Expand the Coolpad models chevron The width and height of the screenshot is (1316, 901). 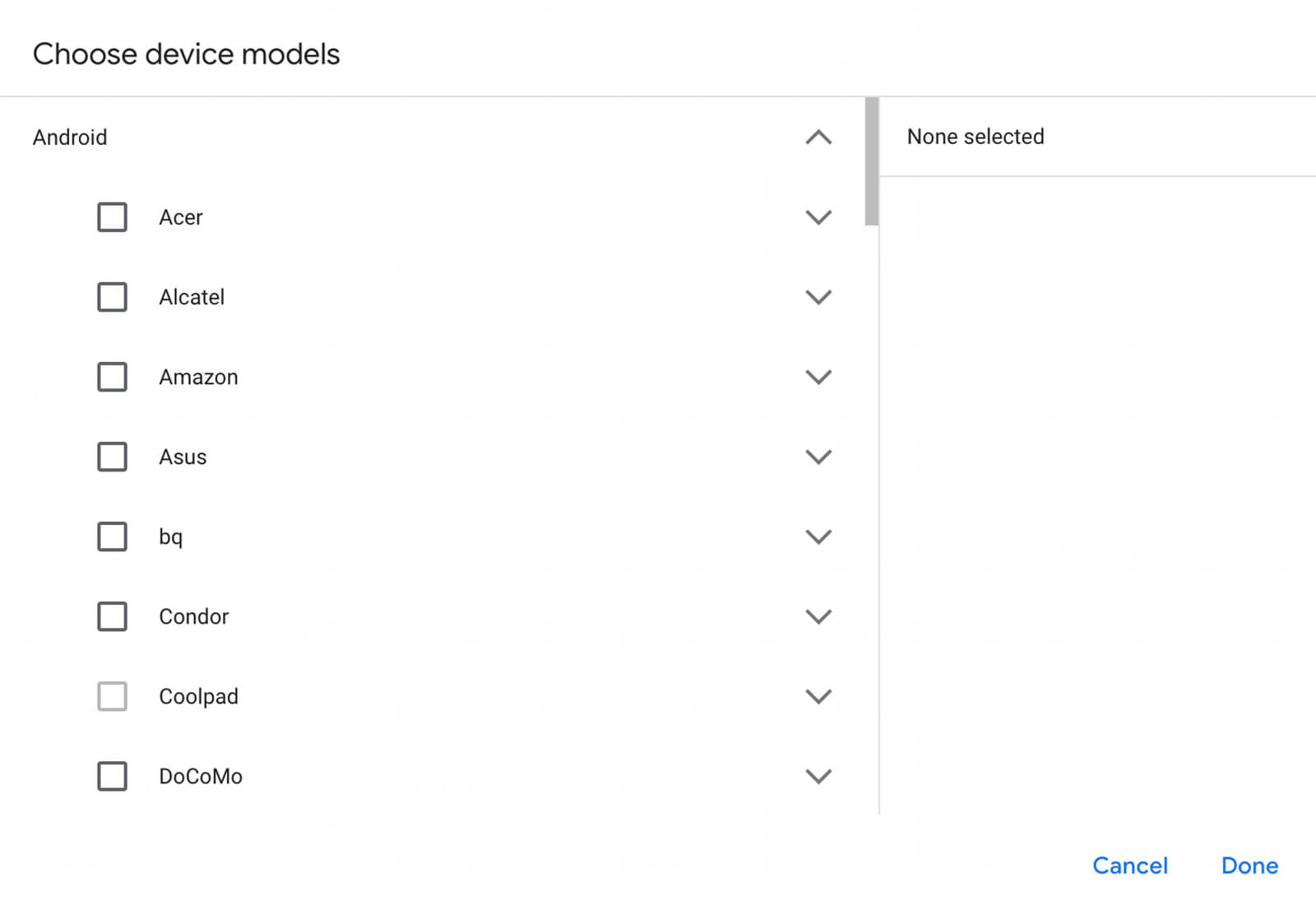(x=818, y=696)
